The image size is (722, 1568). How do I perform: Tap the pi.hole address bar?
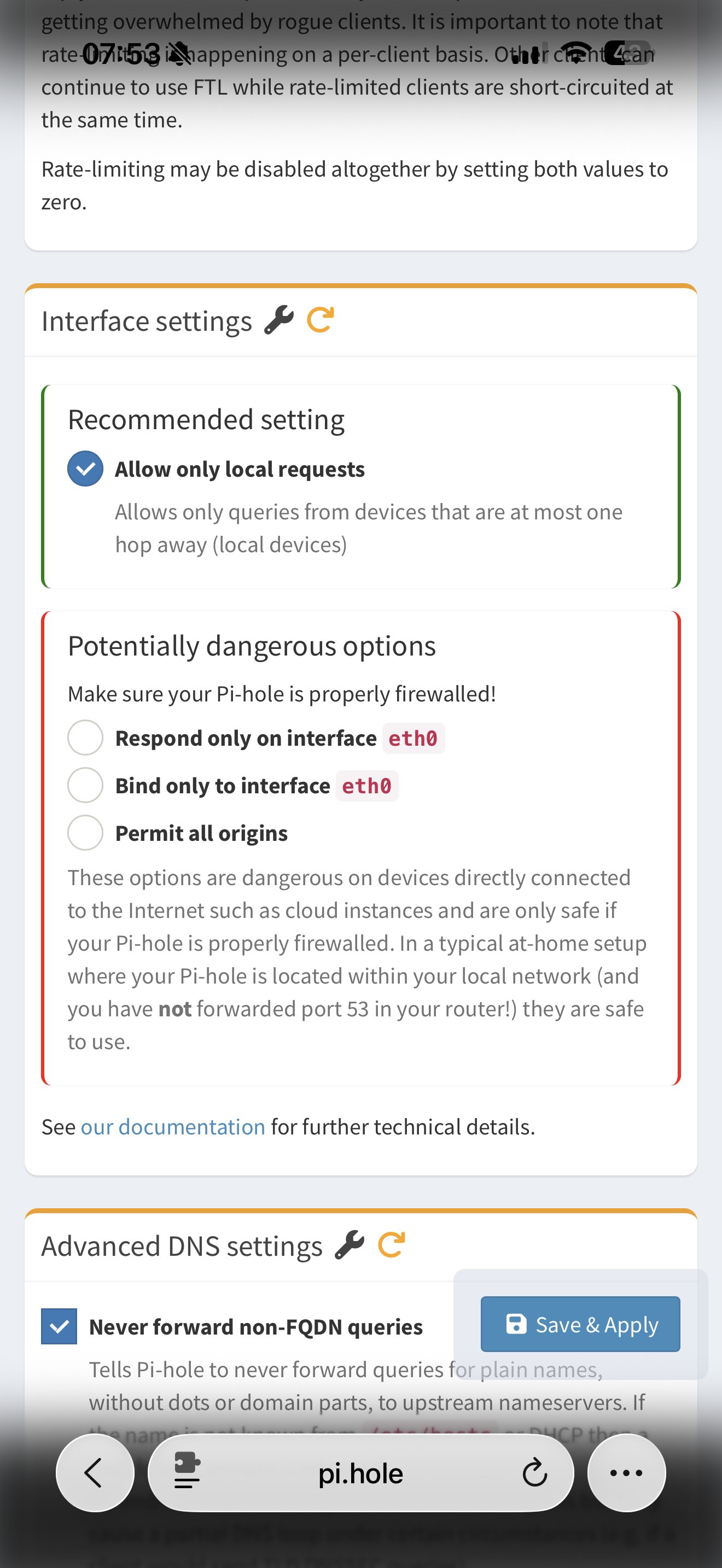pos(360,1473)
